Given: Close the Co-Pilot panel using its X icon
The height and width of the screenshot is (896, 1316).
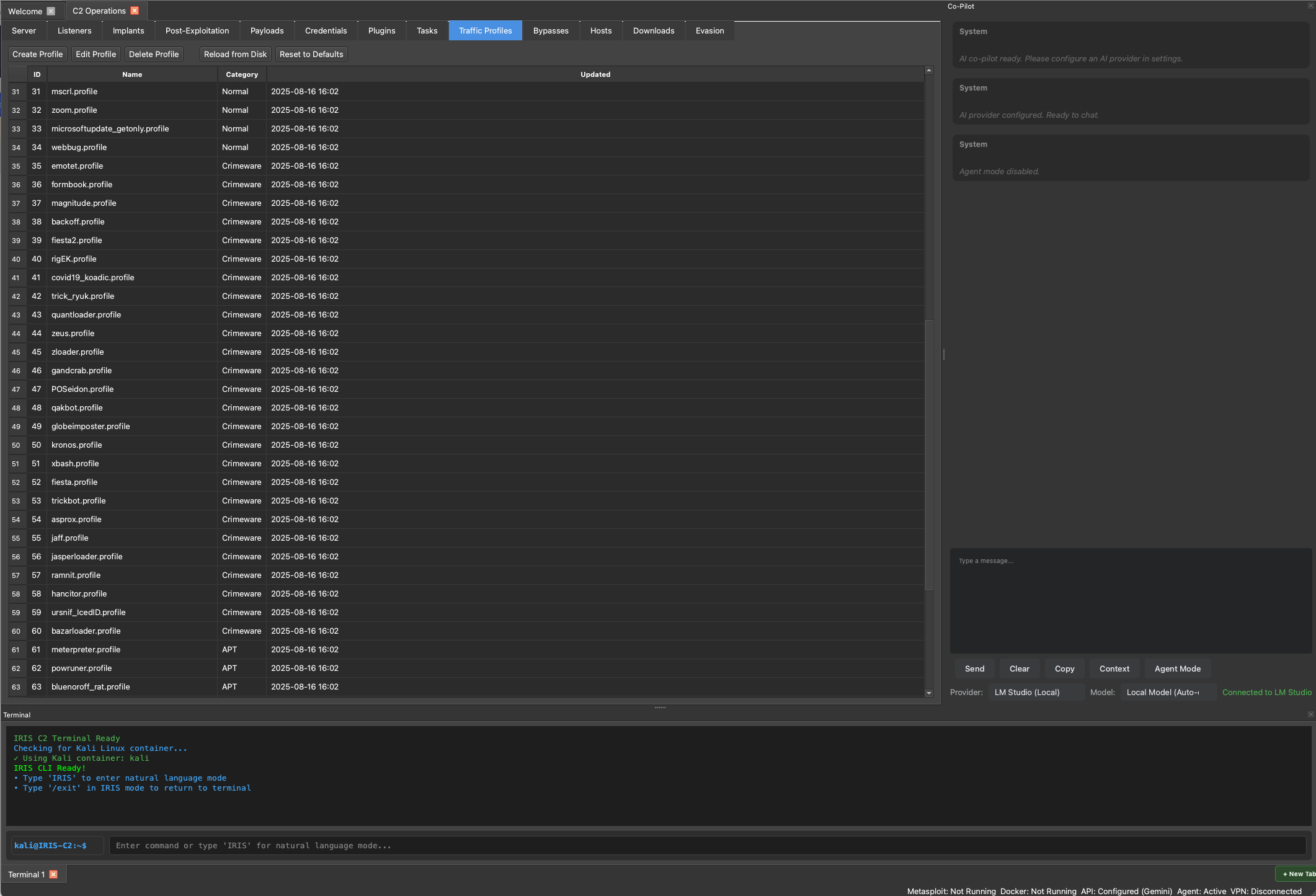Looking at the screenshot, I should click(x=1311, y=6).
